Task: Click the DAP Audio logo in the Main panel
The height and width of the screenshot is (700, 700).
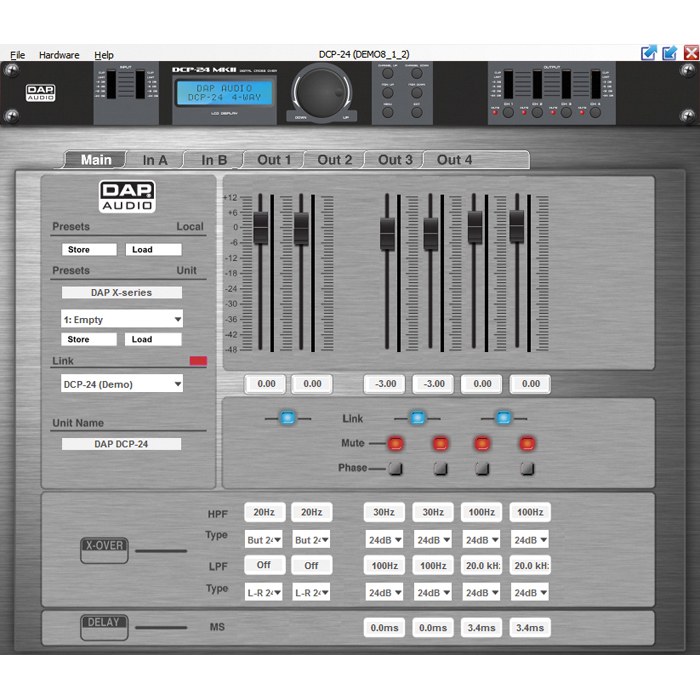Action: pyautogui.click(x=127, y=195)
